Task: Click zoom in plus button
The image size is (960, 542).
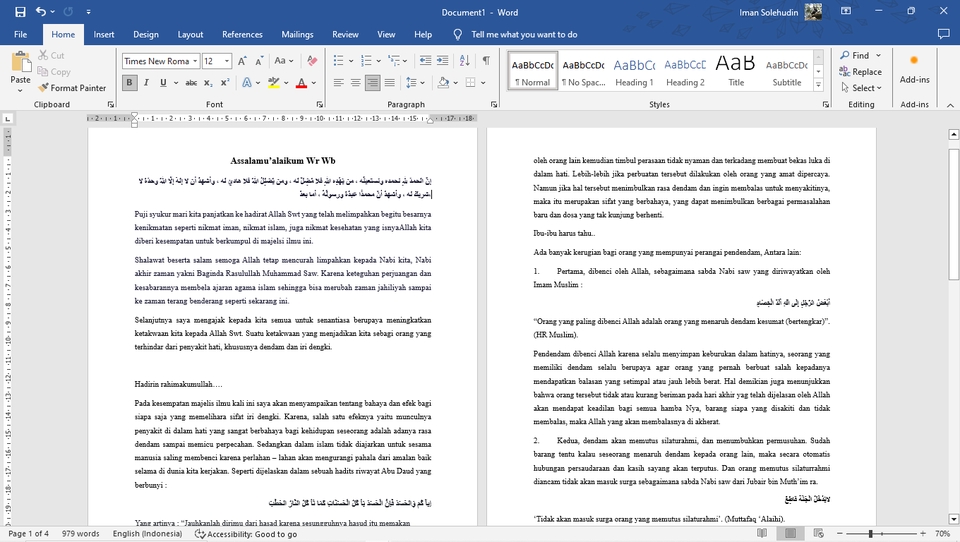Action: coord(923,534)
